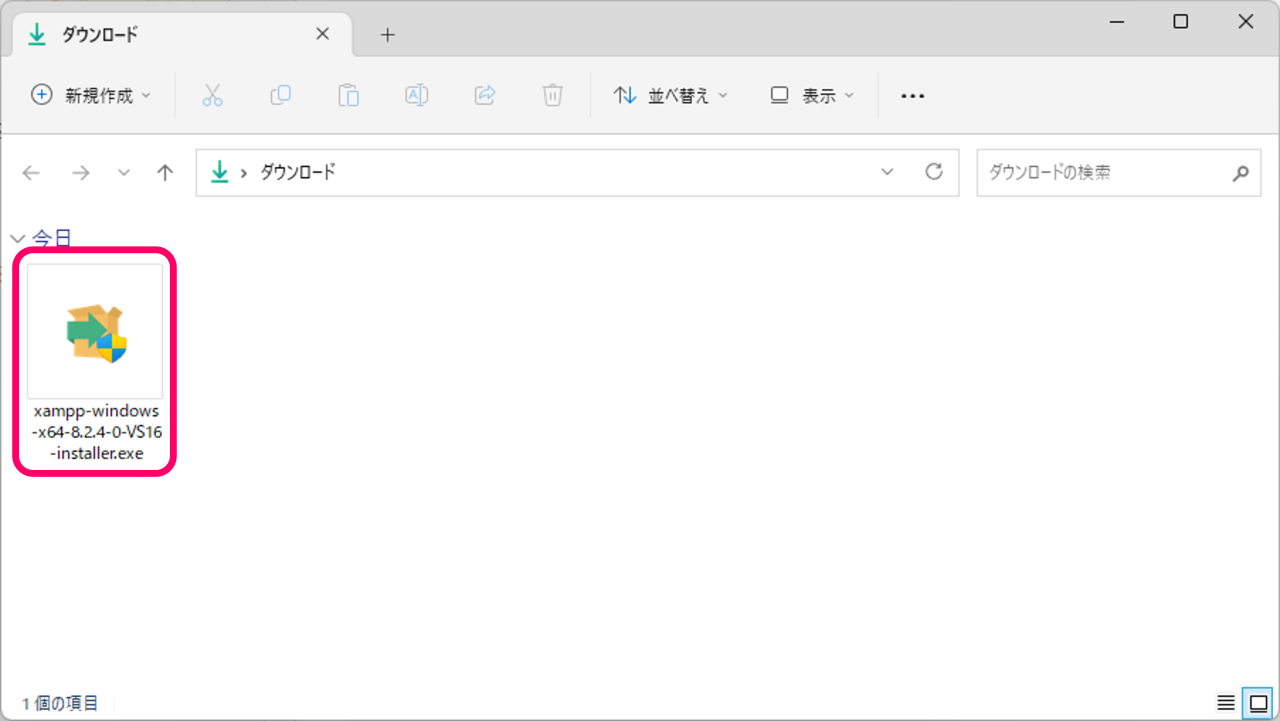Screen dimensions: 1280x721
Task: Switch to large thumbnails view icon
Action: [1259, 703]
